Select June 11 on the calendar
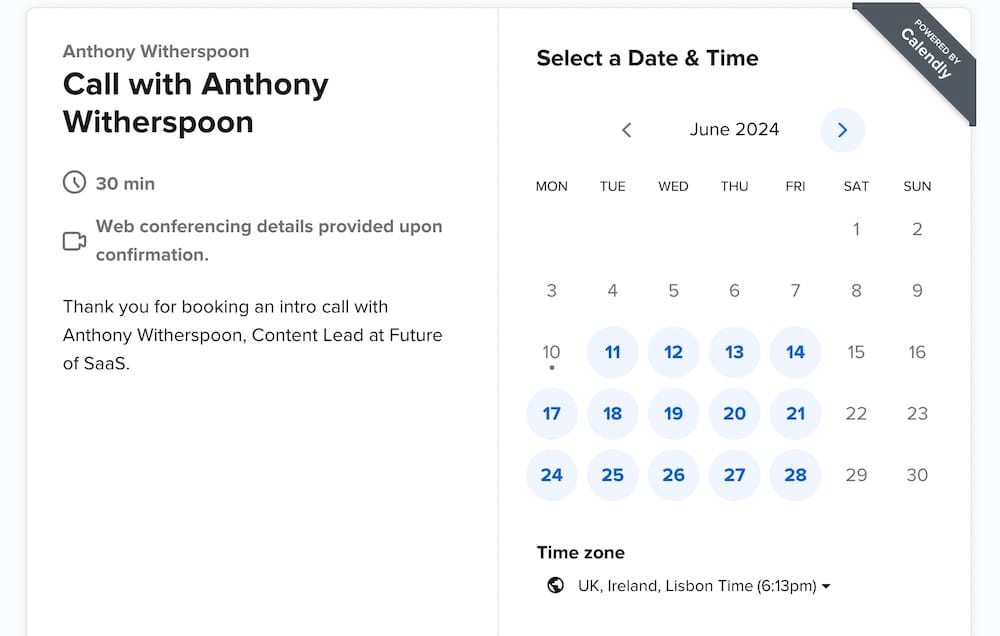 [x=612, y=352]
